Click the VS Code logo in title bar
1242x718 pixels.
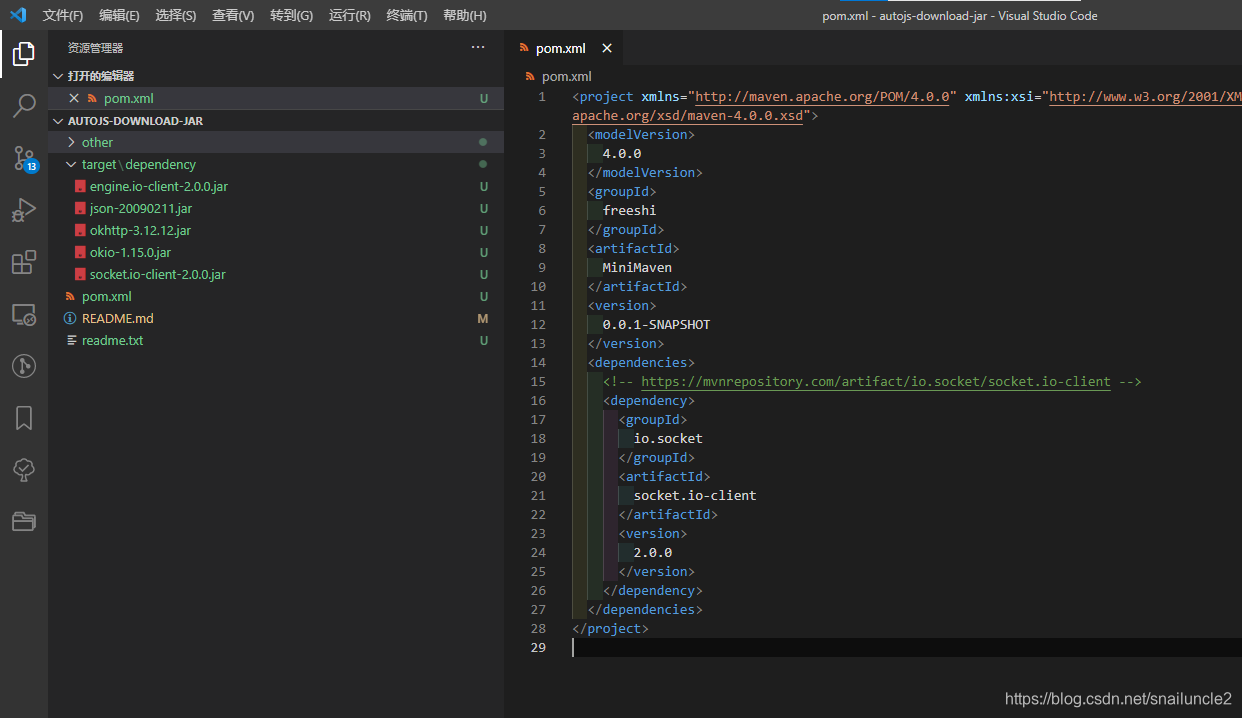tap(17, 15)
